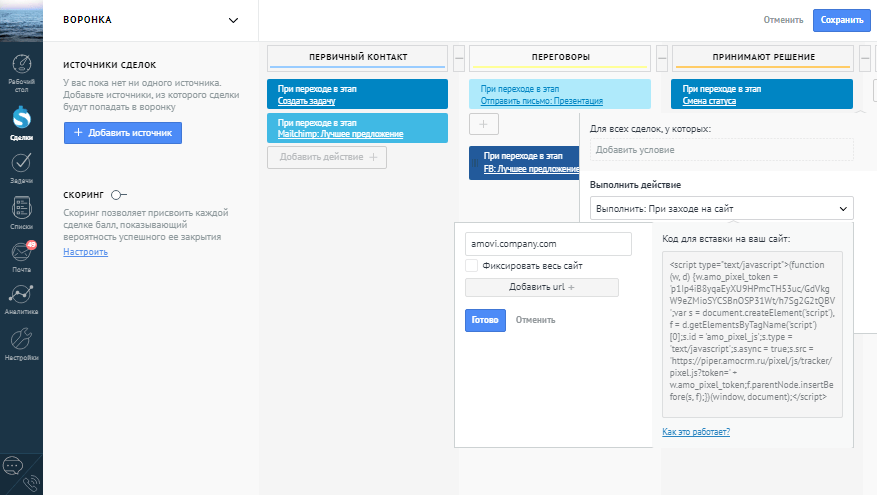877x495 pixels.
Task: Select the Первичный контакт stage header
Action: point(357,57)
